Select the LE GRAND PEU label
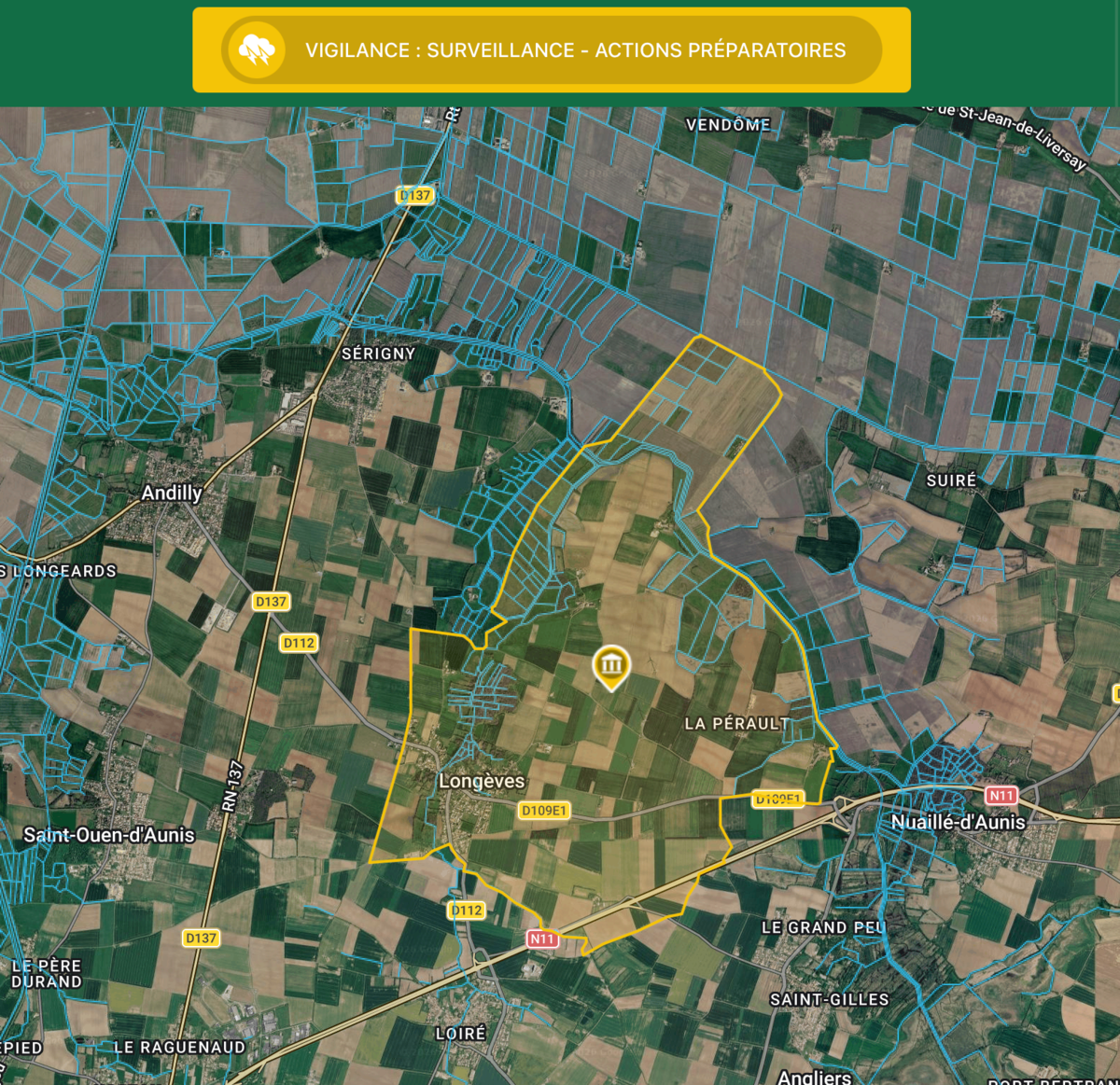Image resolution: width=1120 pixels, height=1085 pixels. click(823, 927)
